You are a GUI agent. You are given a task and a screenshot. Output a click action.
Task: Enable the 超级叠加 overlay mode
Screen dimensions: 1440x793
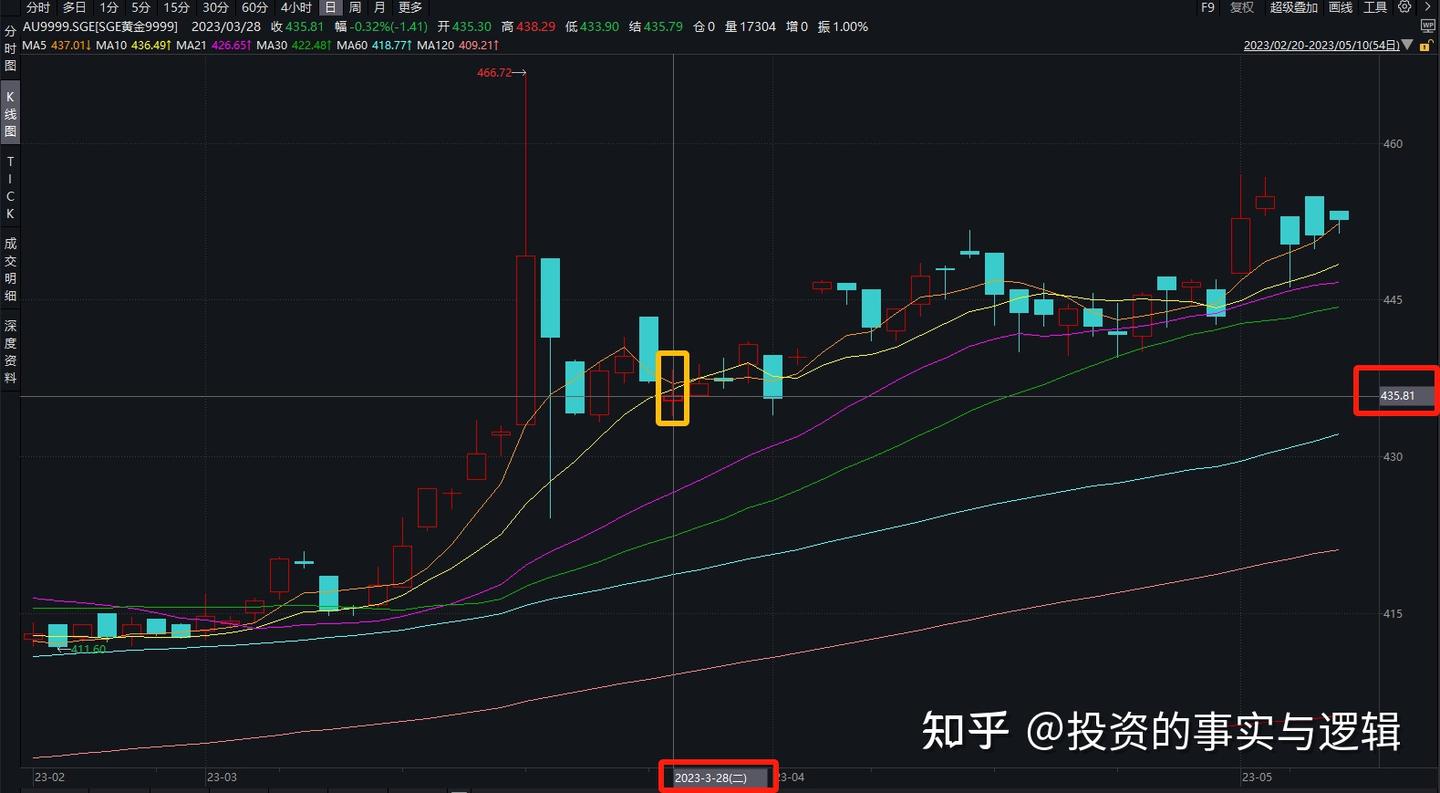(1295, 7)
